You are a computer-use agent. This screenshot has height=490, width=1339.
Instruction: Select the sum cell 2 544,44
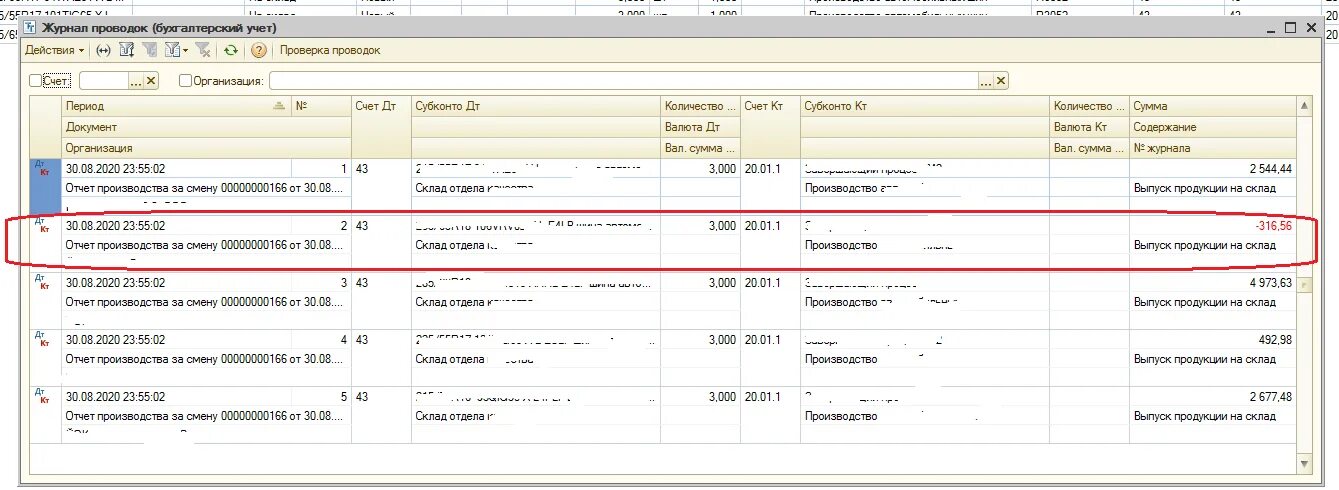1213,169
